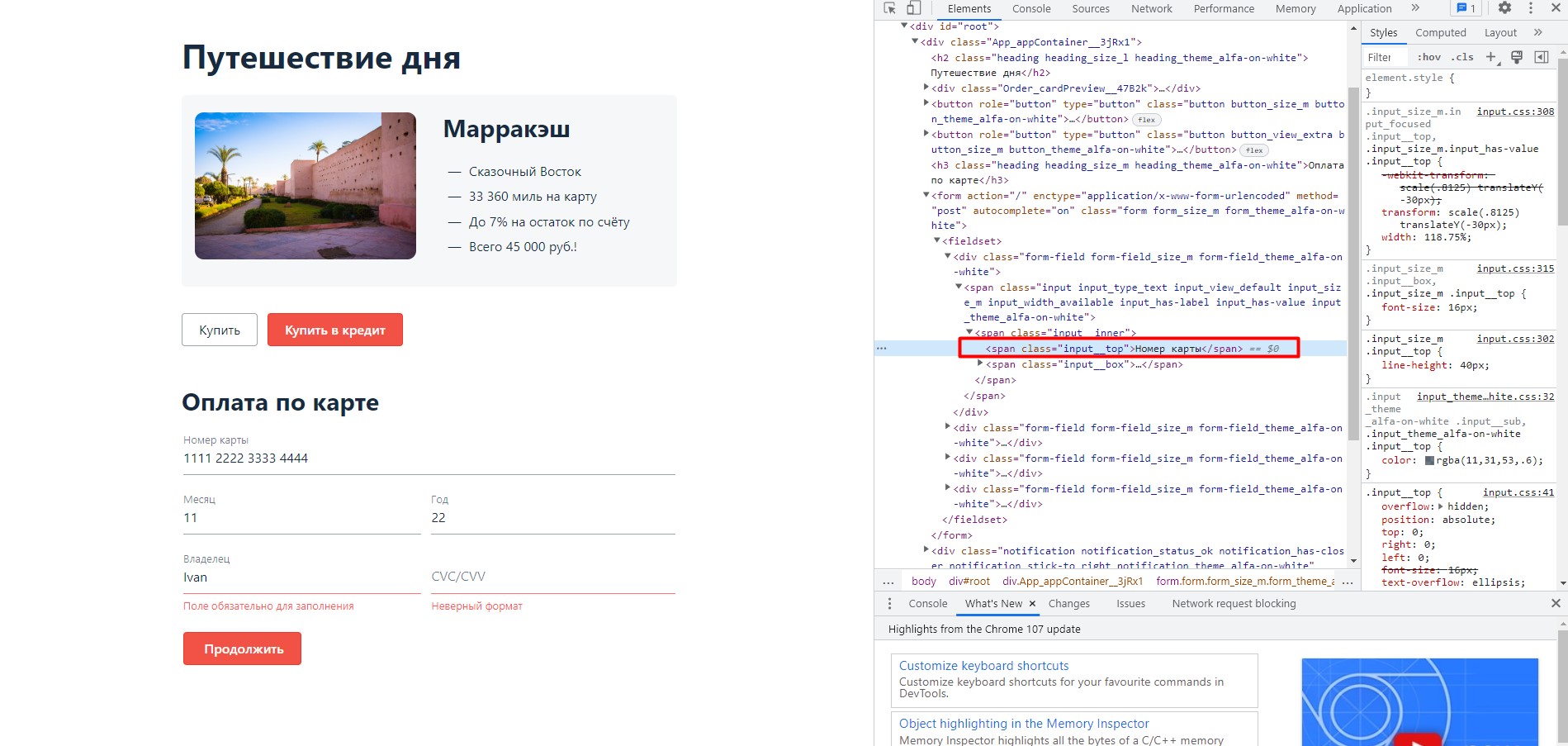
Task: Toggle the device toolbar emulation icon
Action: 912,7
